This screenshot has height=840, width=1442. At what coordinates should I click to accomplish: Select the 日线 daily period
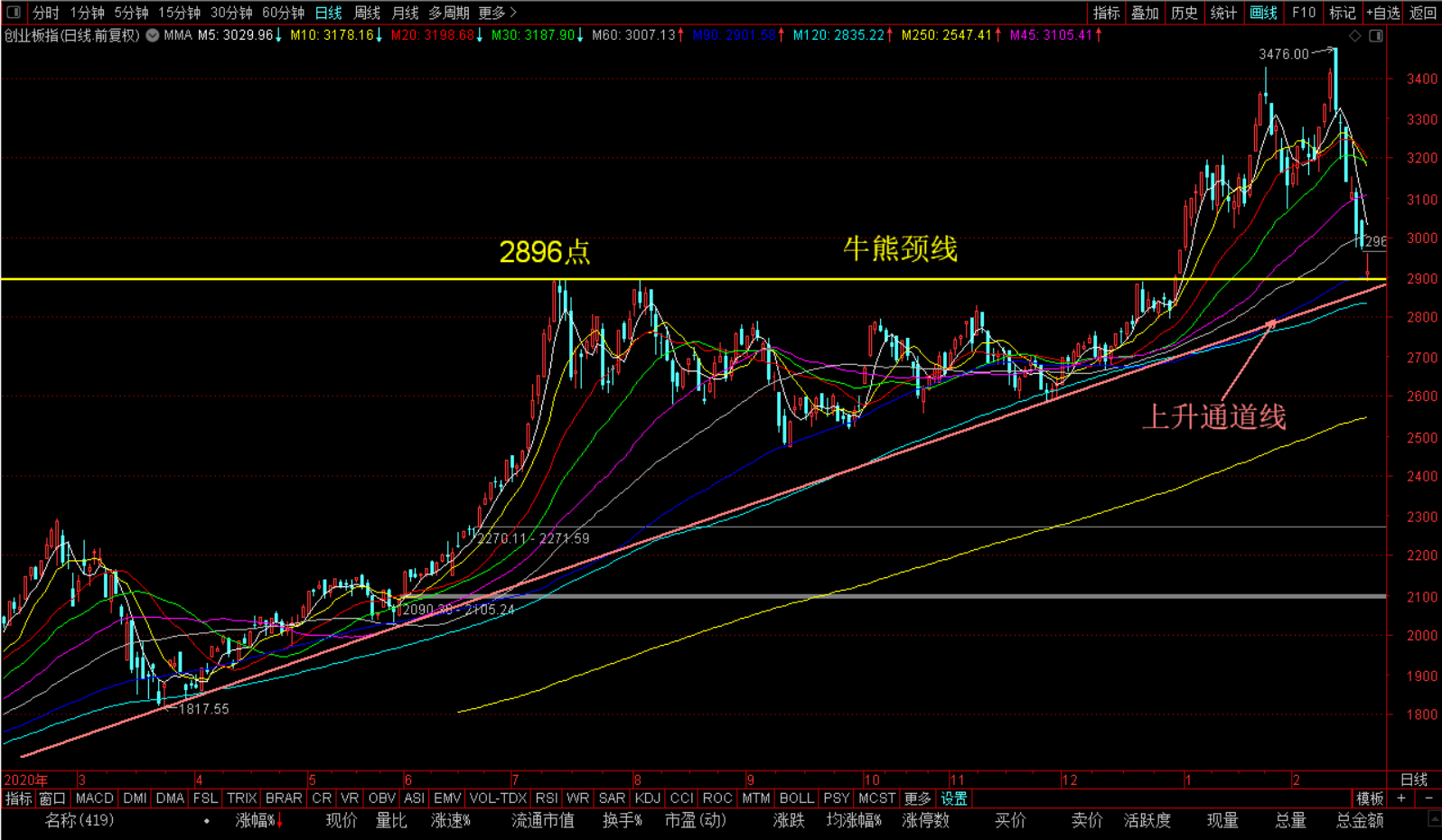click(x=329, y=13)
